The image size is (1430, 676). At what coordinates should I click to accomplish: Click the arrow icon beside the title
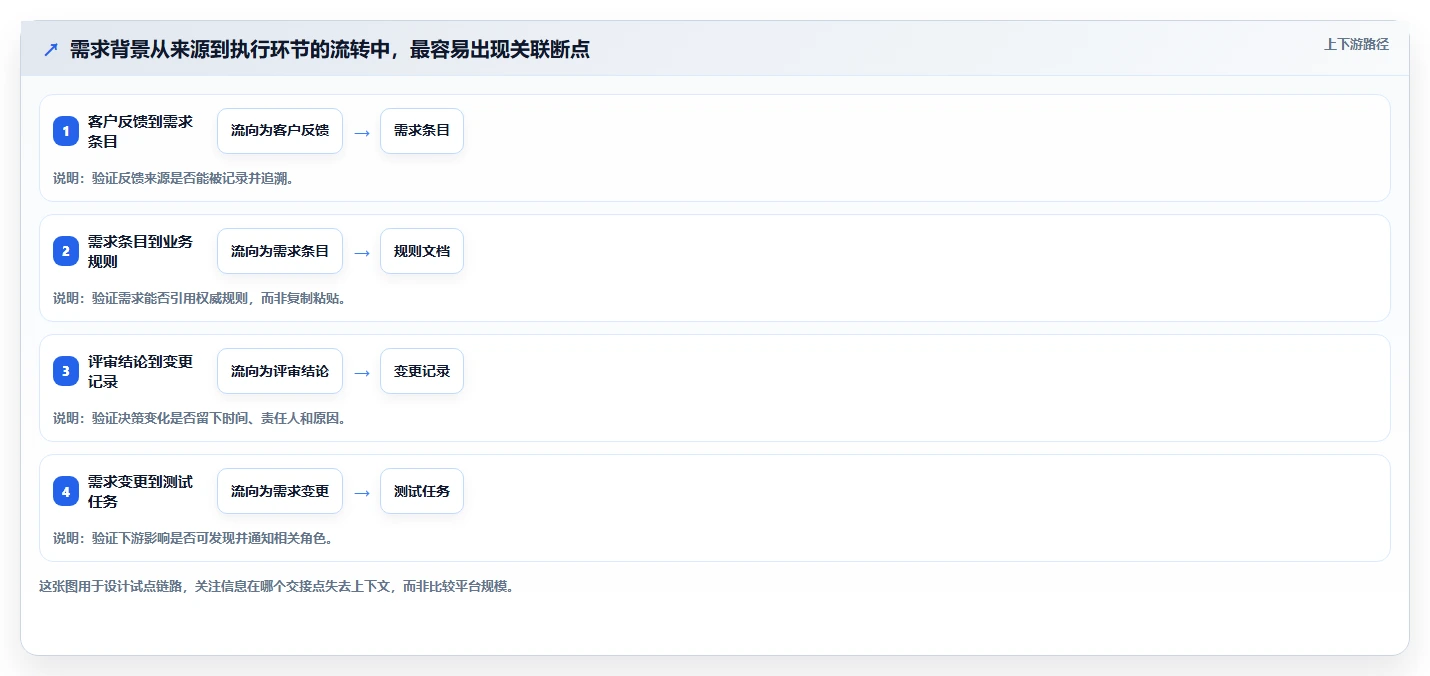51,50
